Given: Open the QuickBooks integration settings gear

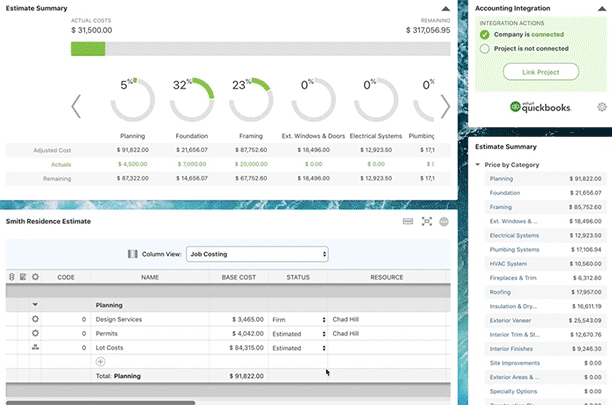Looking at the screenshot, I should 601,107.
